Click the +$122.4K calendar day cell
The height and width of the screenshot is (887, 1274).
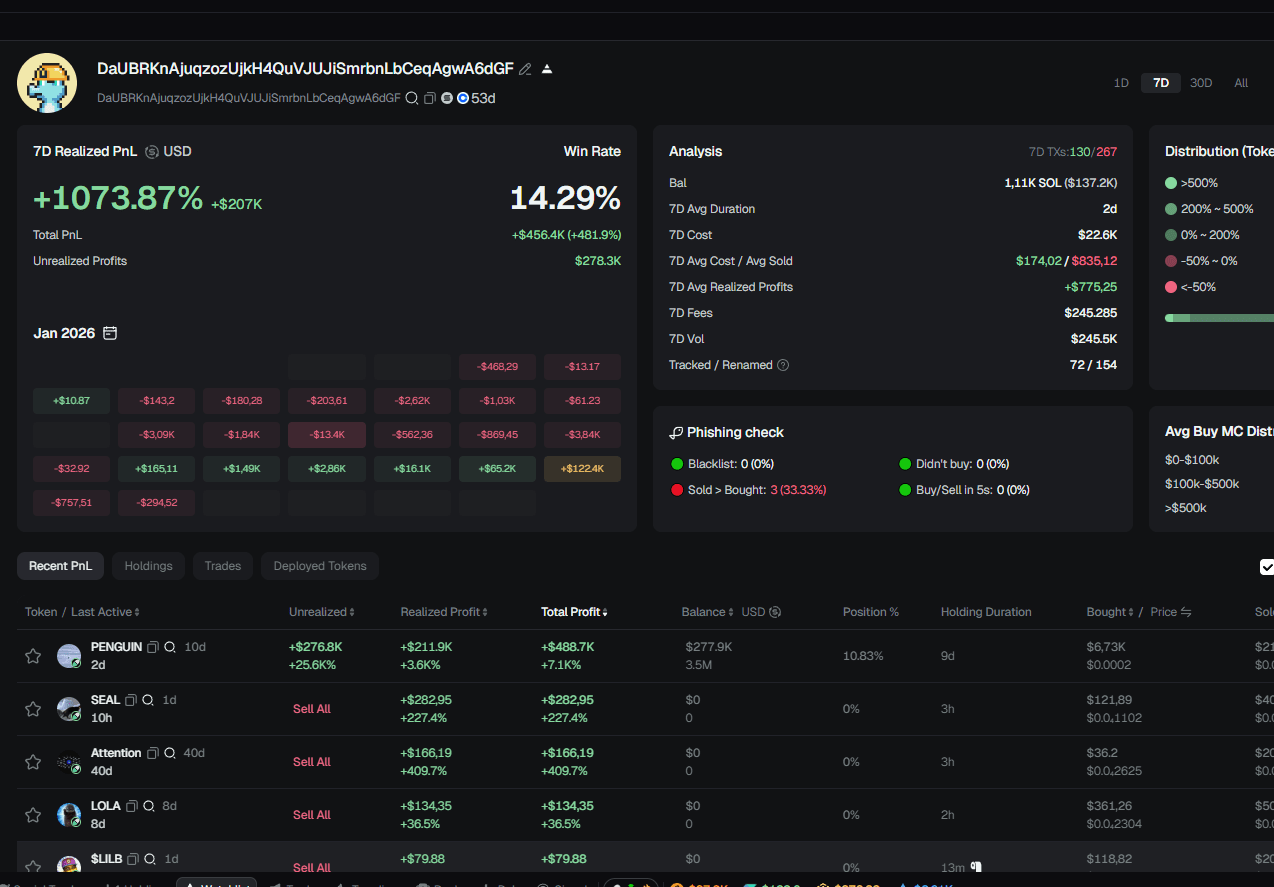click(582, 469)
